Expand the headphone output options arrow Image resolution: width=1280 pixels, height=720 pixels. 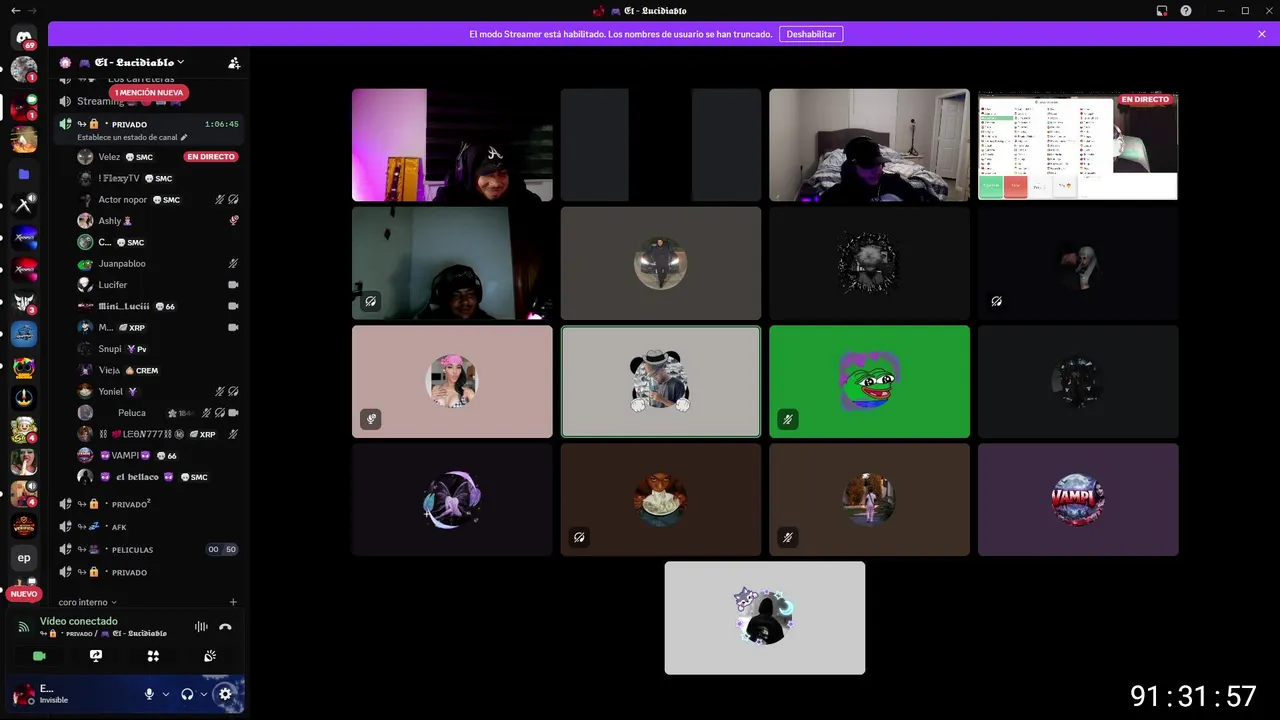[x=204, y=694]
